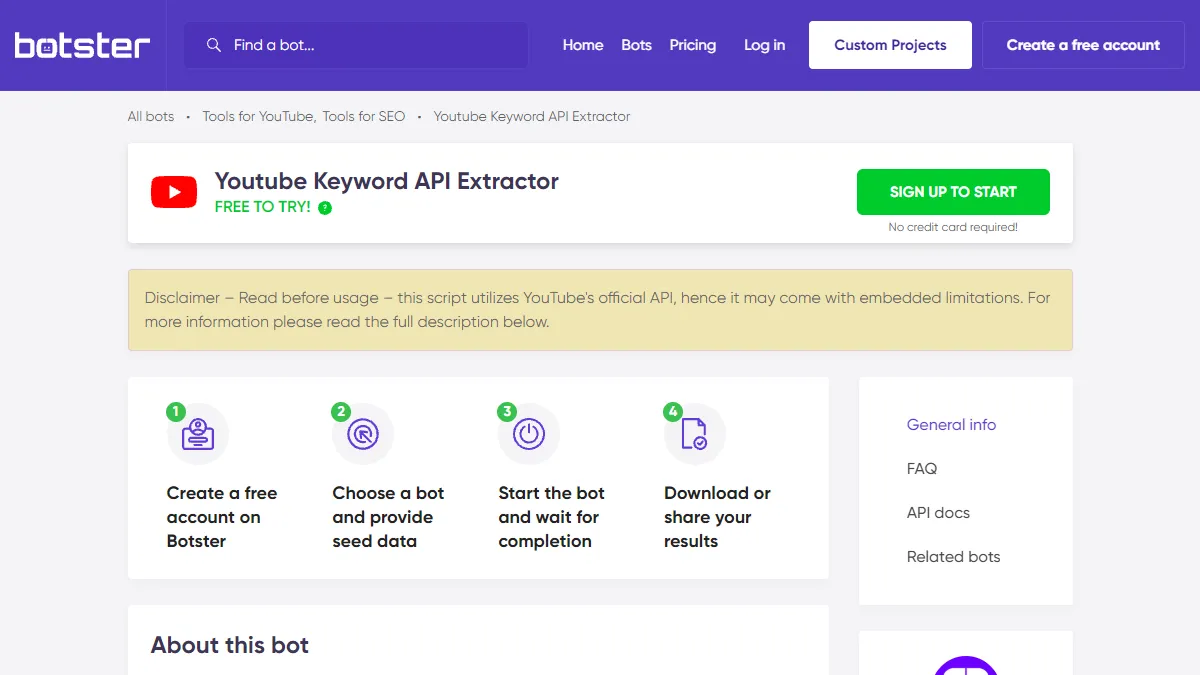Click the red YouTube play icon
Screen dimensions: 1200x675
(x=174, y=192)
